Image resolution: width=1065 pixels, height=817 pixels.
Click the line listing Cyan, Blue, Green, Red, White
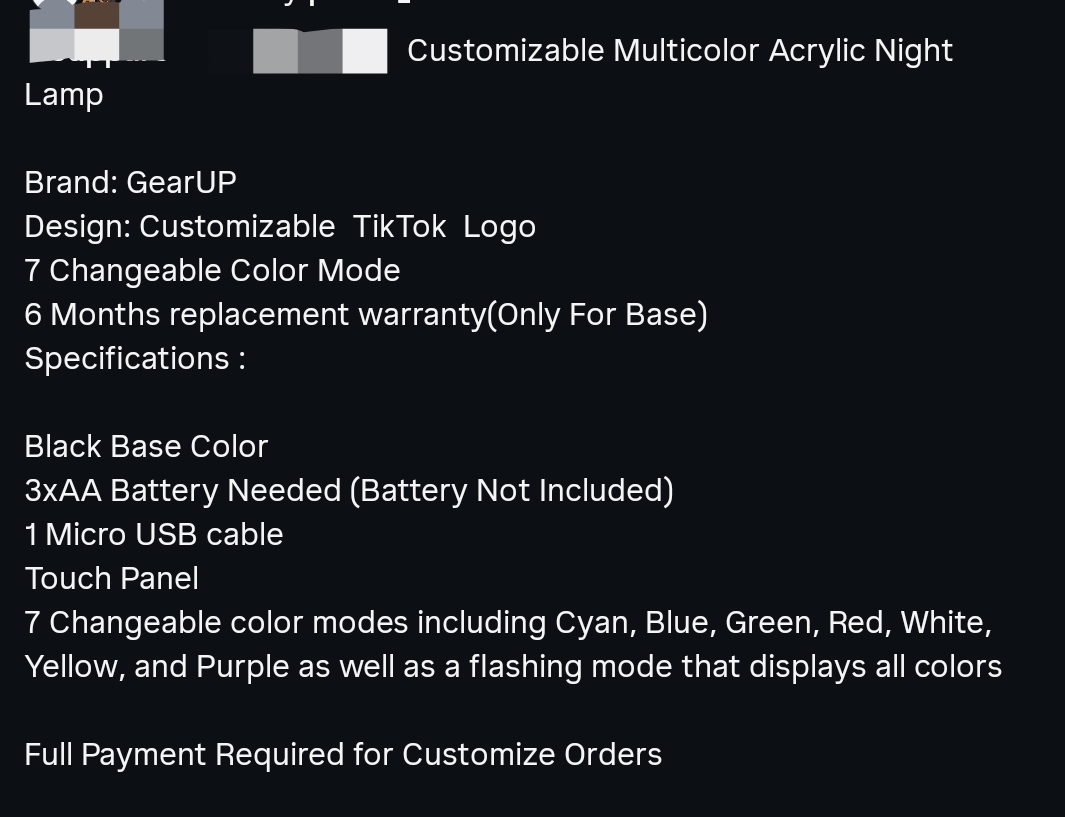click(x=508, y=623)
